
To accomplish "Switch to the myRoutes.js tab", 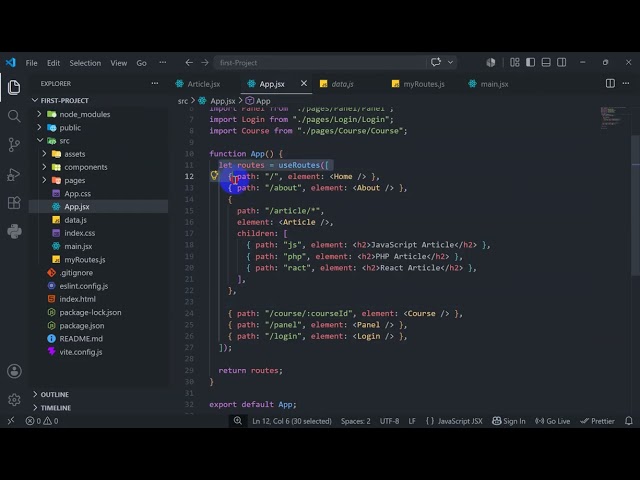I will (x=422, y=84).
